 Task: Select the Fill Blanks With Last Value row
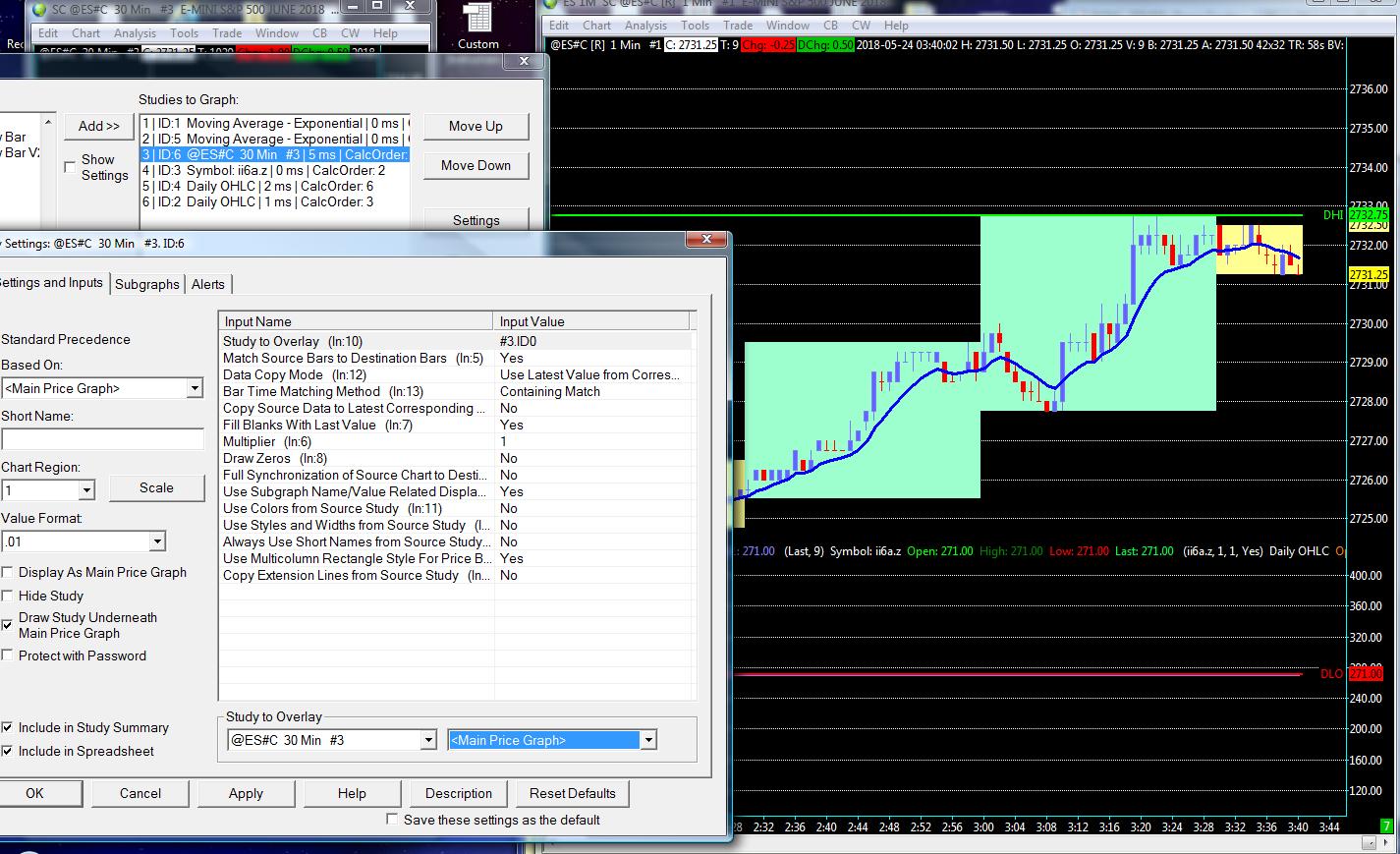457,425
